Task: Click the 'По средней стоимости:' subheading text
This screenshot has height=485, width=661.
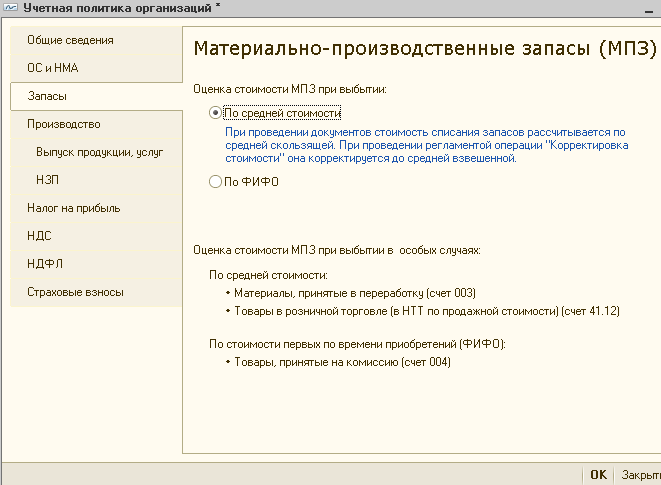Action: (x=268, y=275)
